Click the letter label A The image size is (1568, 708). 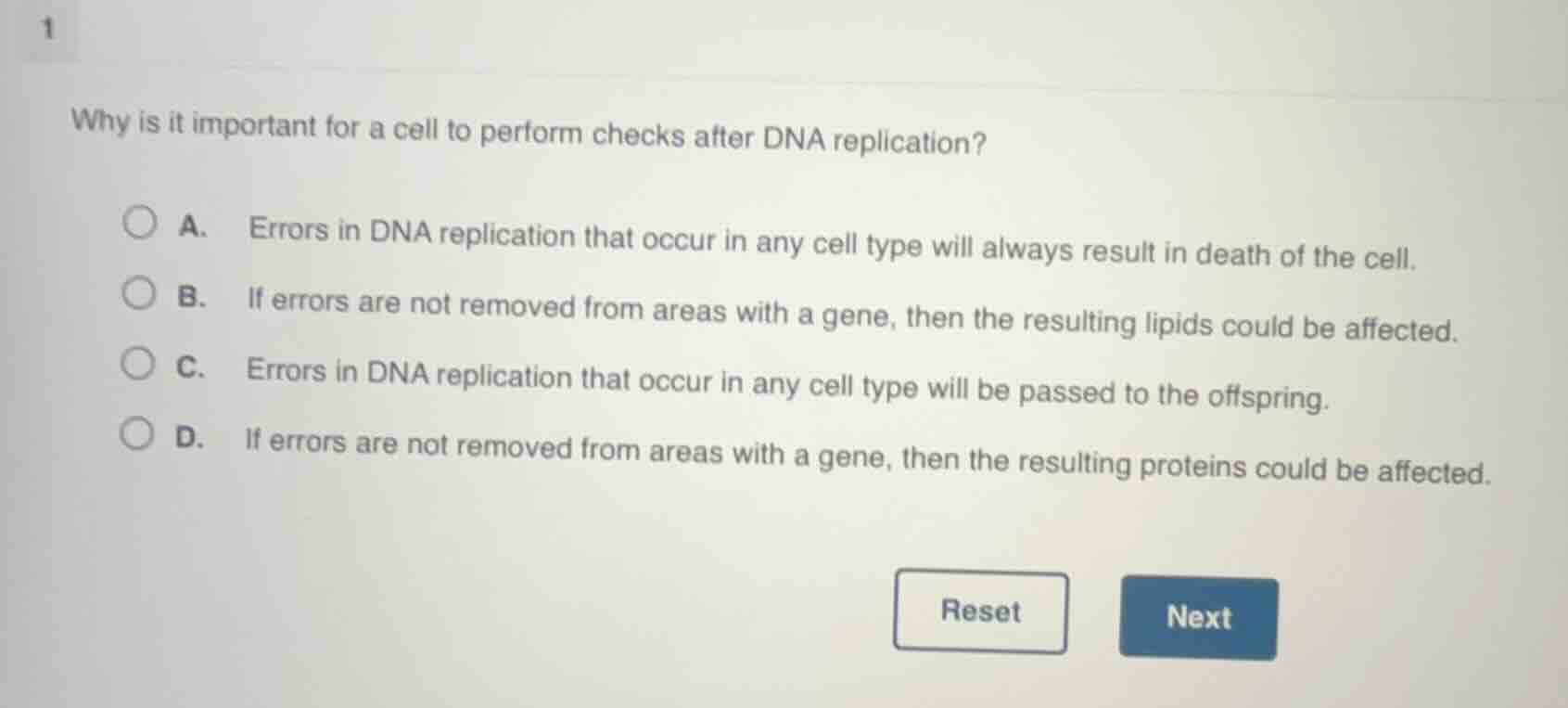pos(191,225)
